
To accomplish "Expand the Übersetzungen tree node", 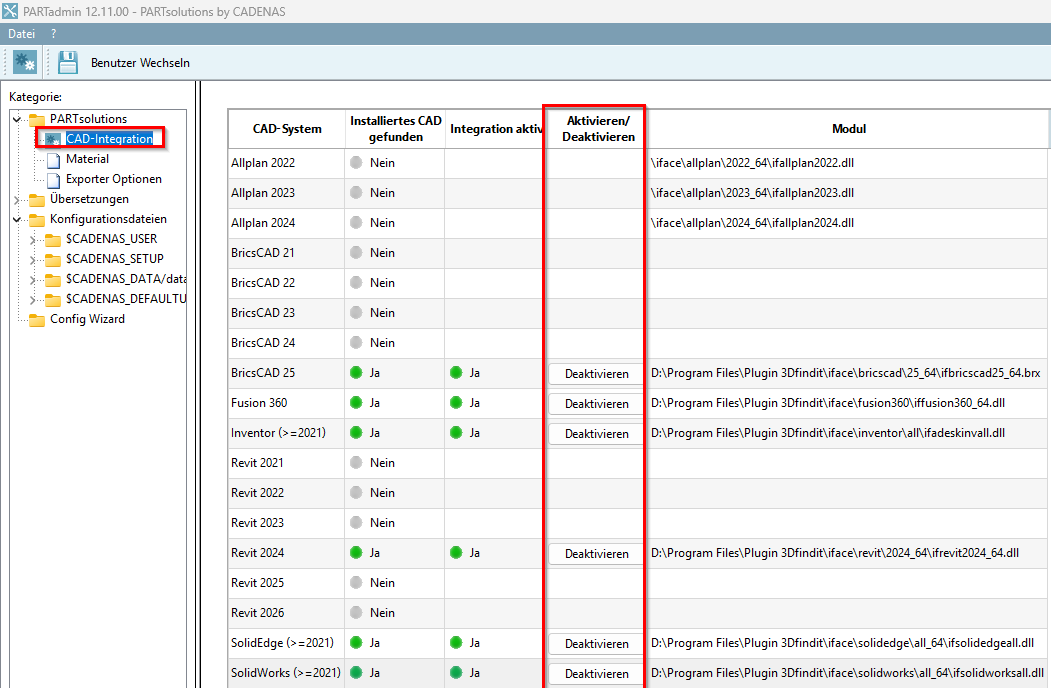I will pos(17,200).
